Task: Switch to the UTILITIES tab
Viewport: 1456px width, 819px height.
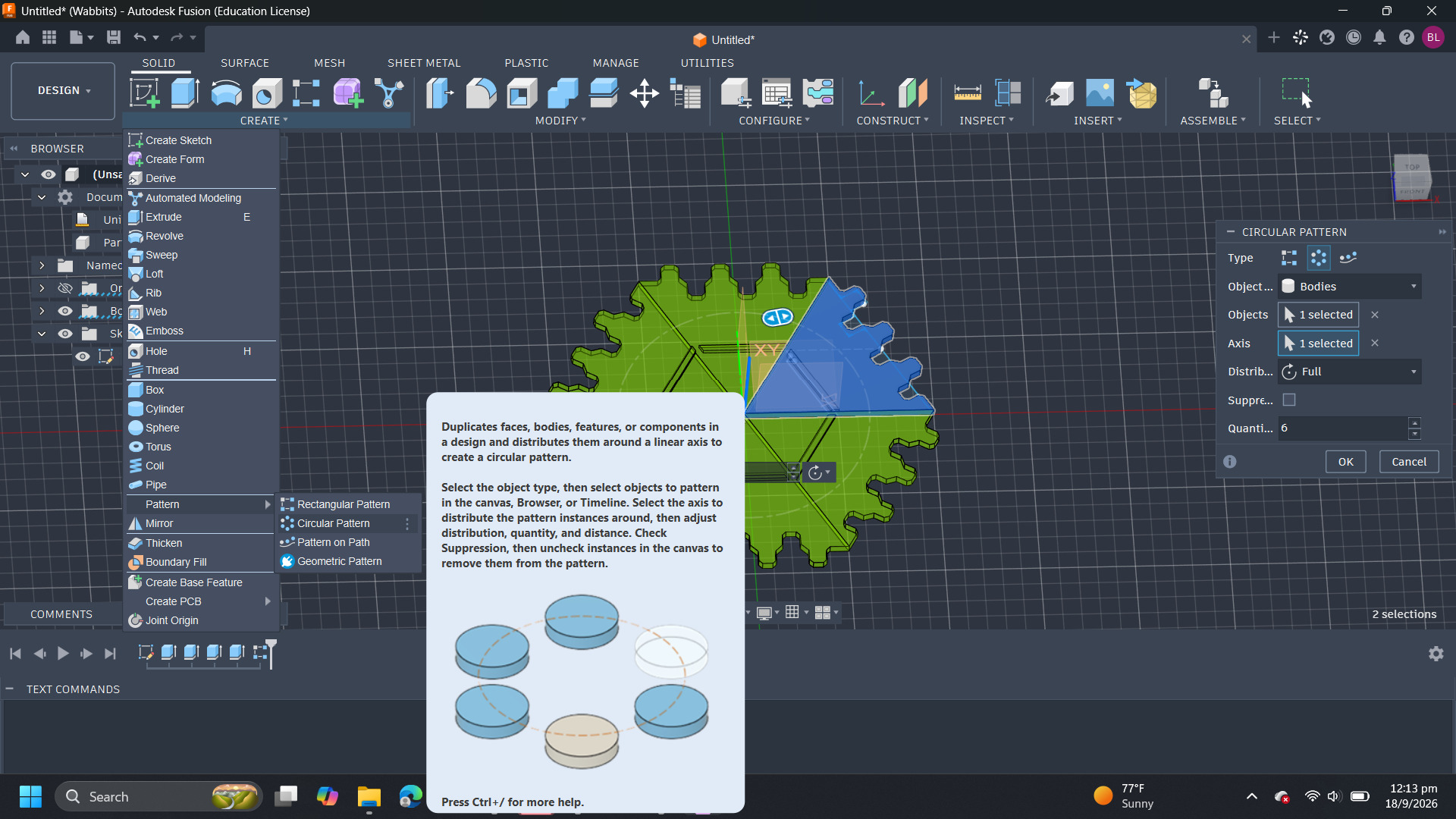Action: tap(707, 63)
